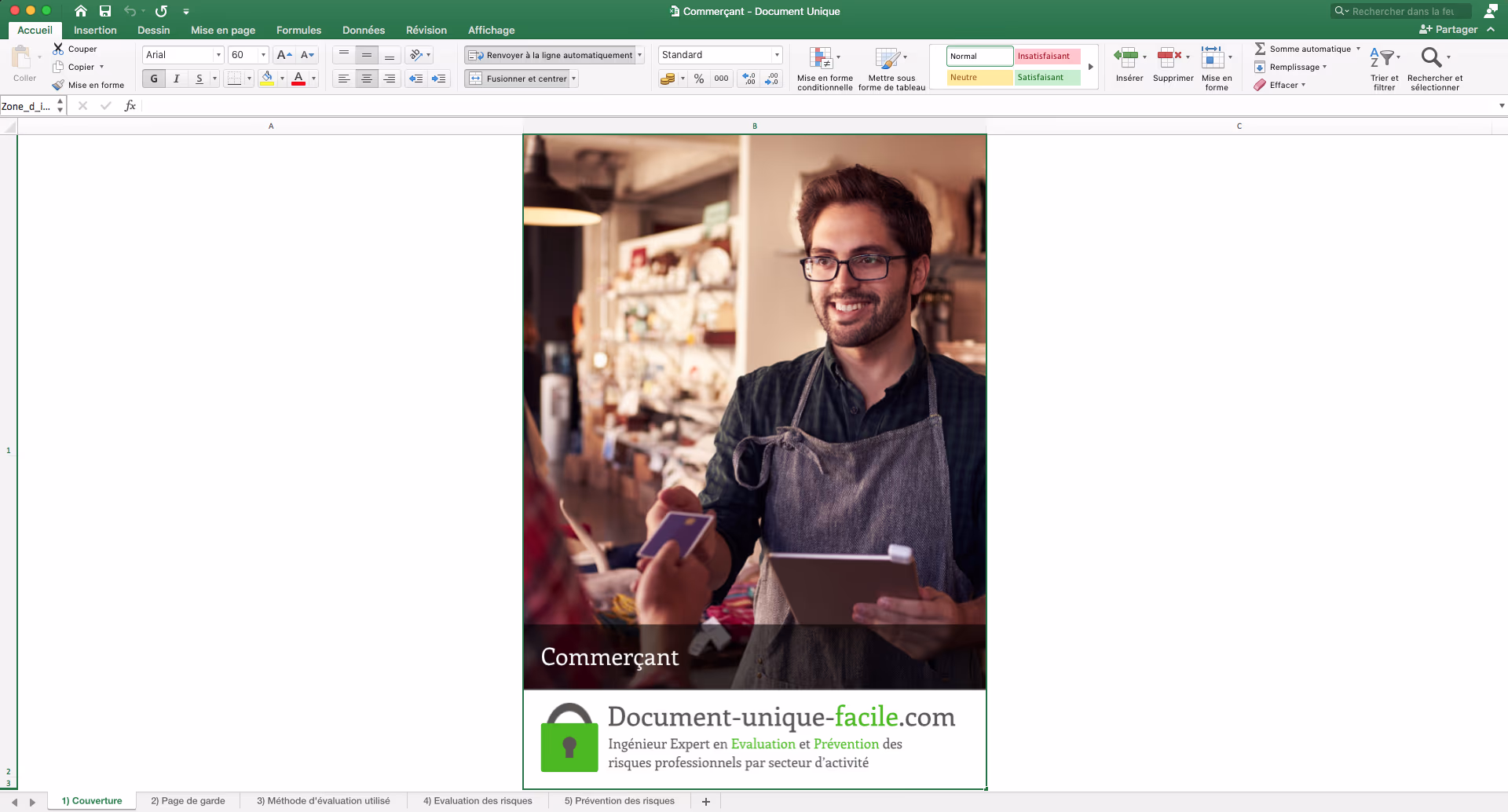
Task: Open the font size 60 dropdown
Action: click(263, 55)
